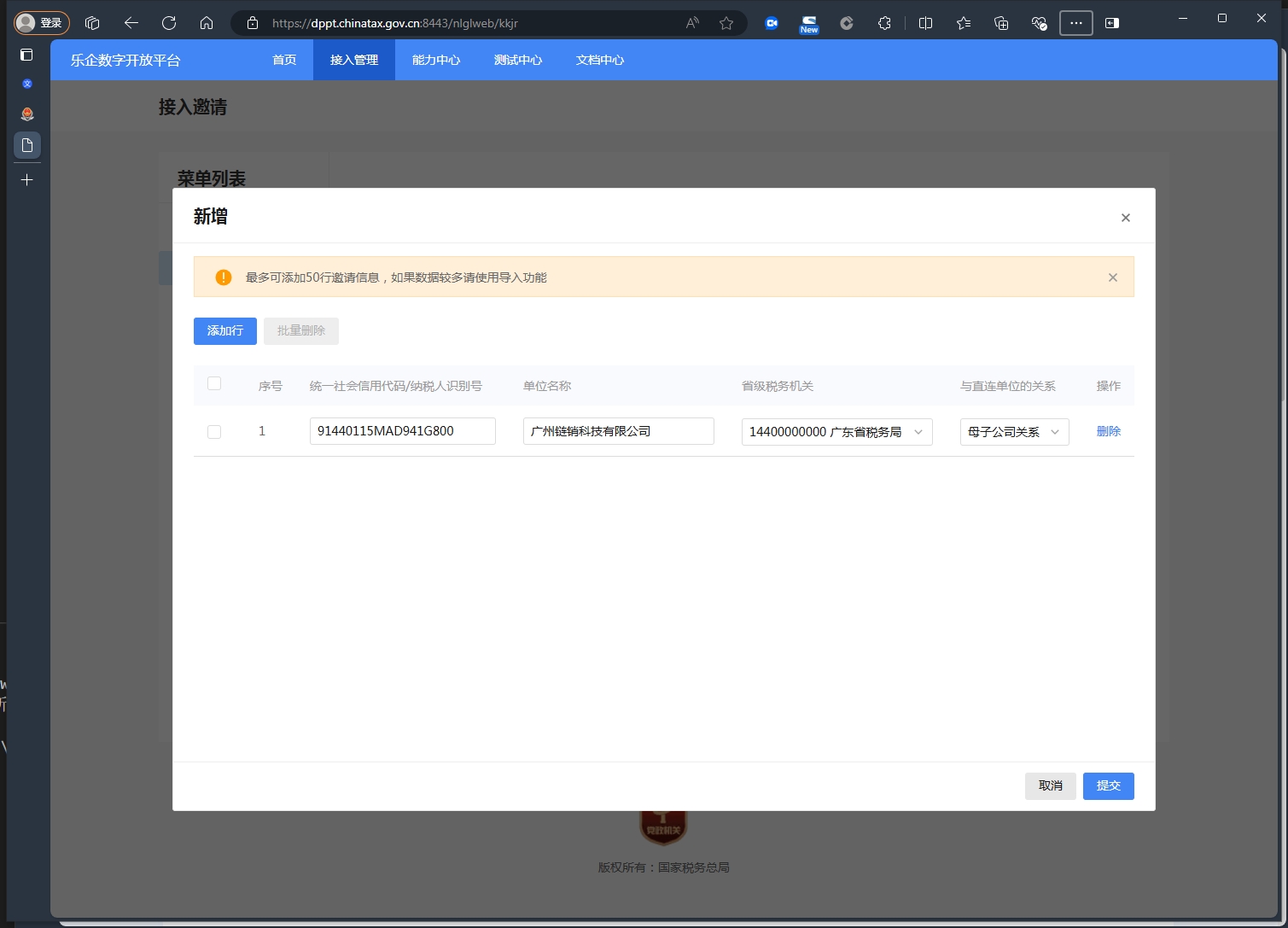Image resolution: width=1288 pixels, height=928 pixels.
Task: Submit the form with 提交
Action: click(x=1108, y=785)
